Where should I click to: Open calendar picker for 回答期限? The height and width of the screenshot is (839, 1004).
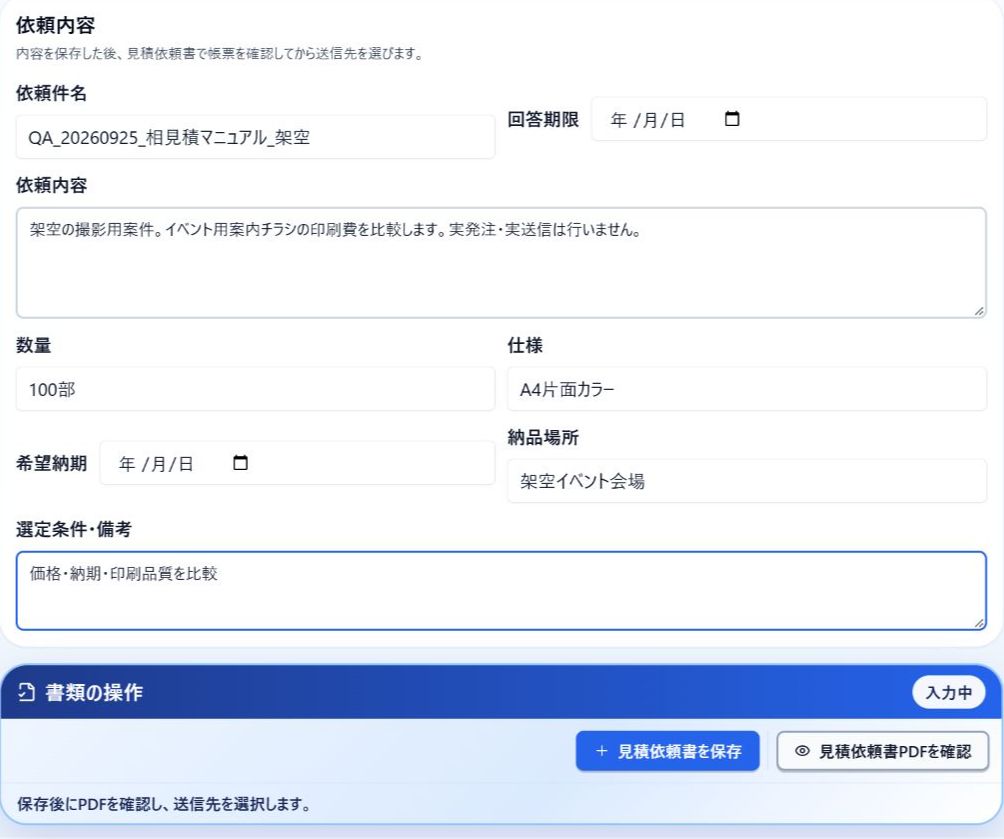(x=732, y=119)
